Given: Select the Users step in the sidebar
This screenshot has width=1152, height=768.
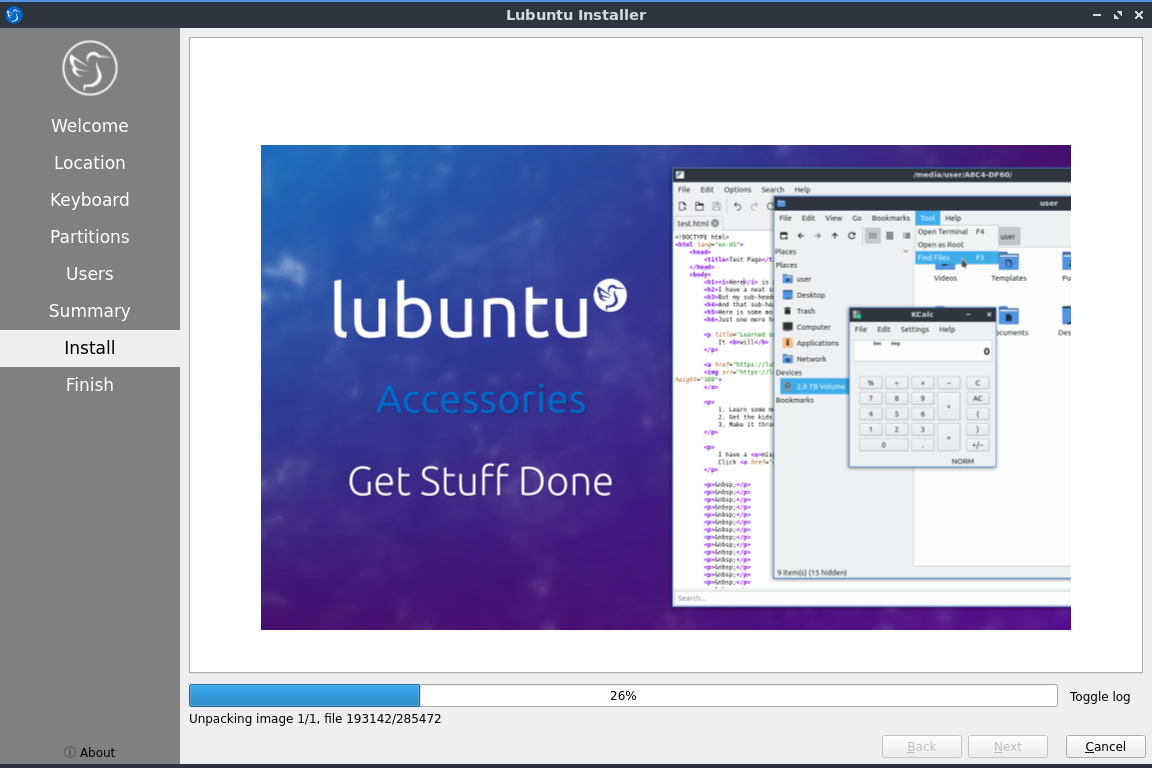Looking at the screenshot, I should tap(90, 274).
